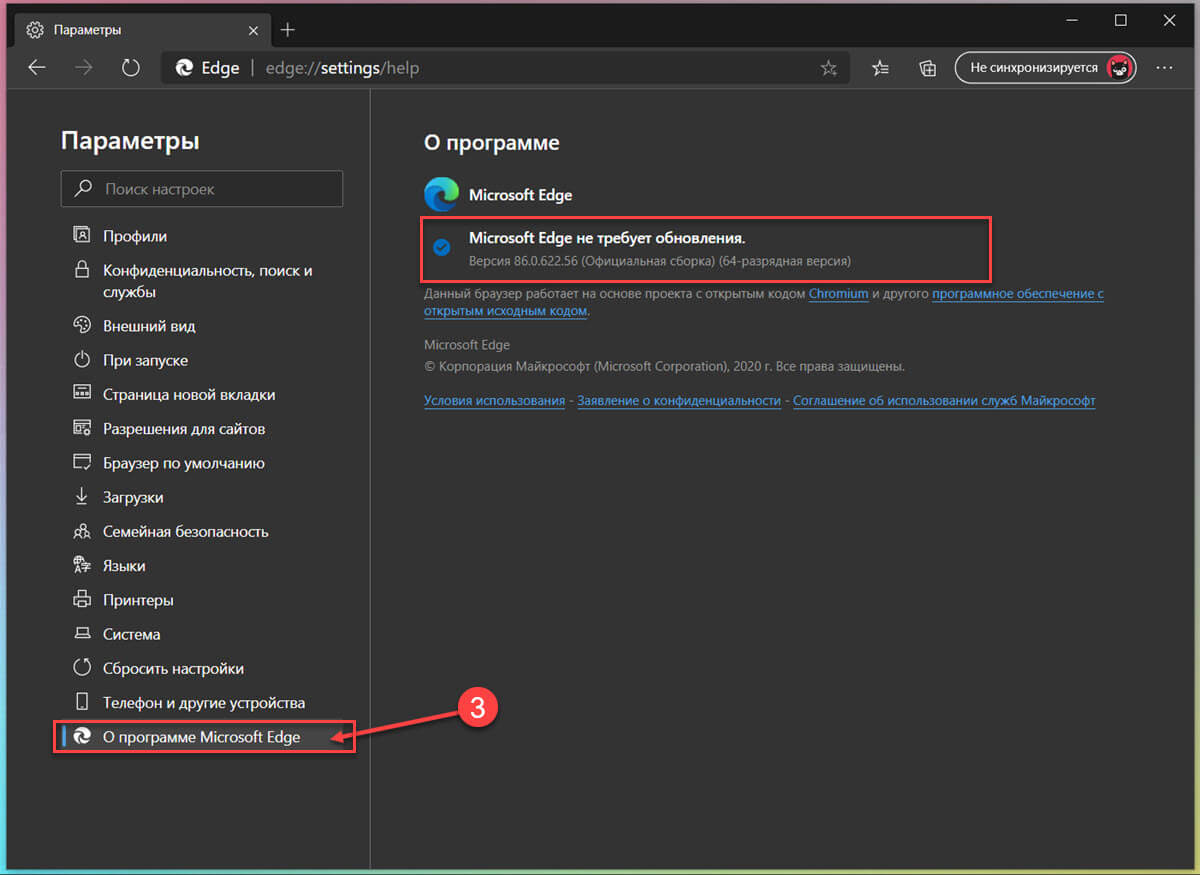Click the О программе page heading
This screenshot has width=1200, height=875.
492,143
